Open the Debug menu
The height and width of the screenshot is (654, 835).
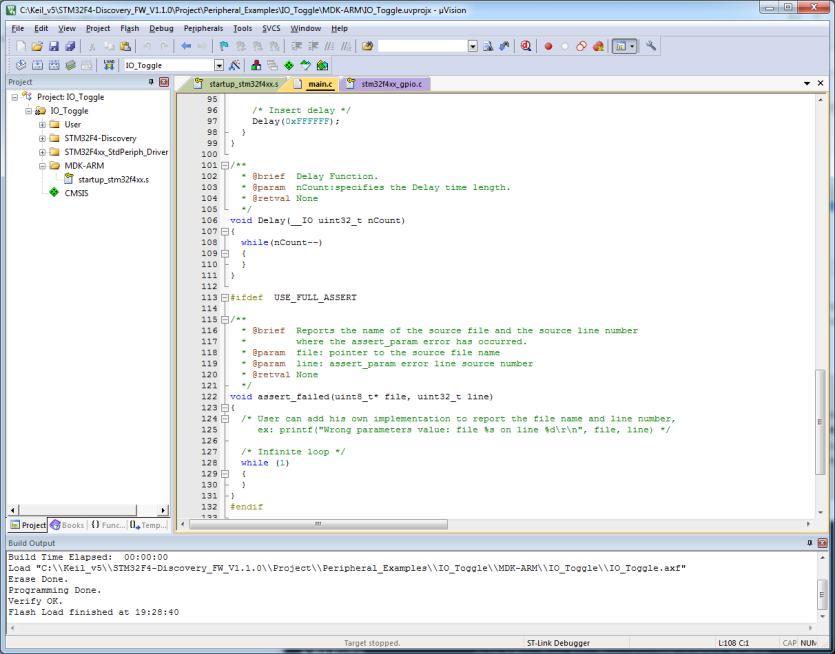click(161, 28)
